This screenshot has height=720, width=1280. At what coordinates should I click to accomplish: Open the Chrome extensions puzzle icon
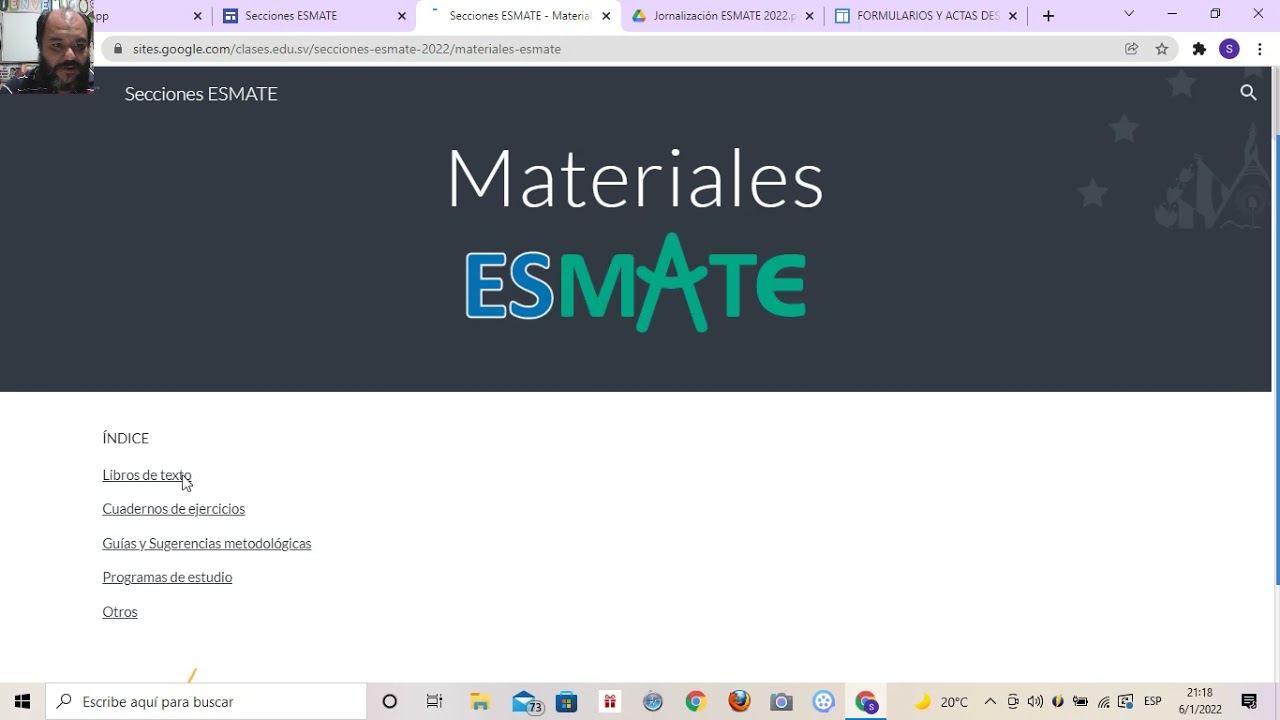(x=1199, y=49)
